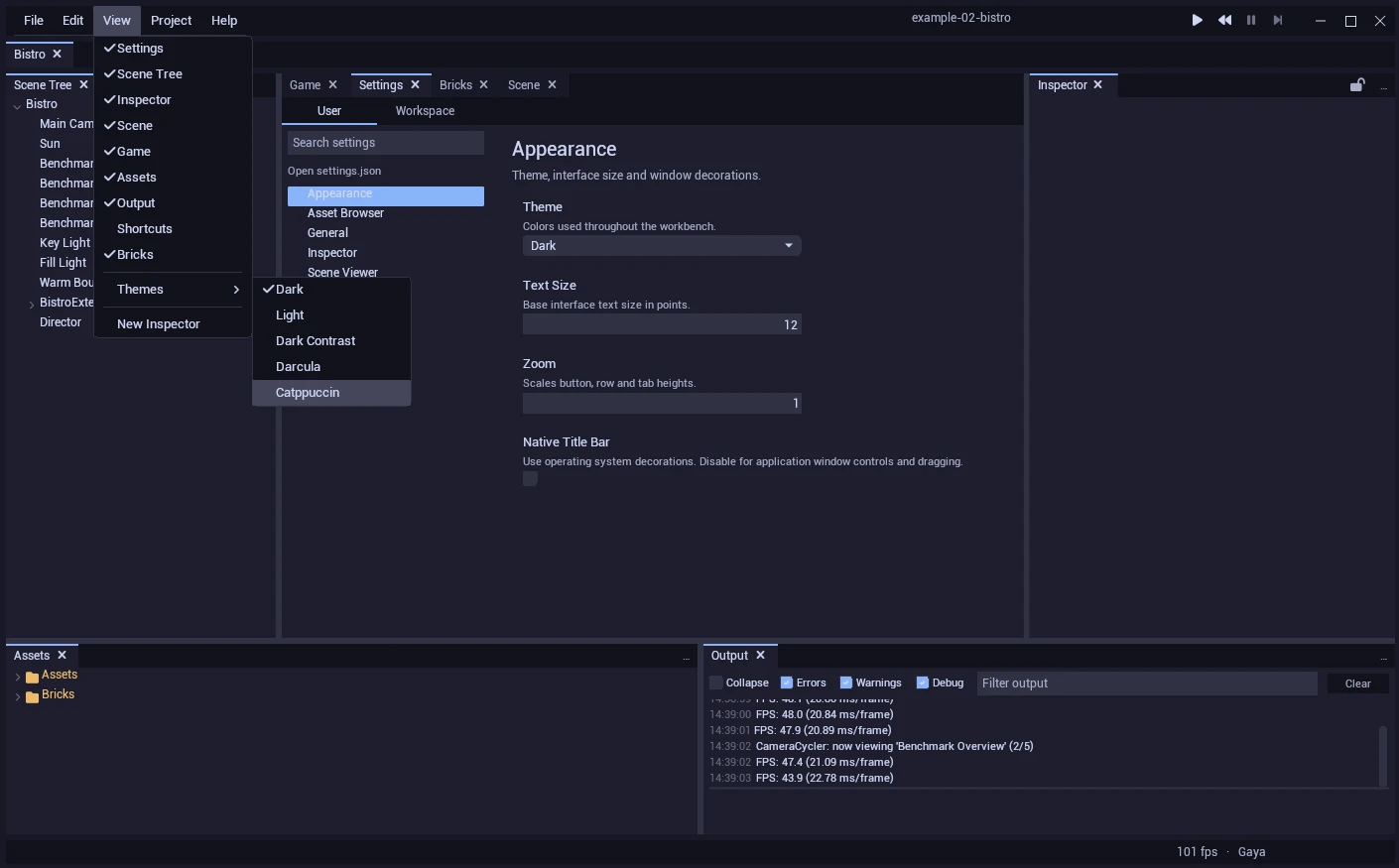Close the Bistro document tab

coord(57,55)
